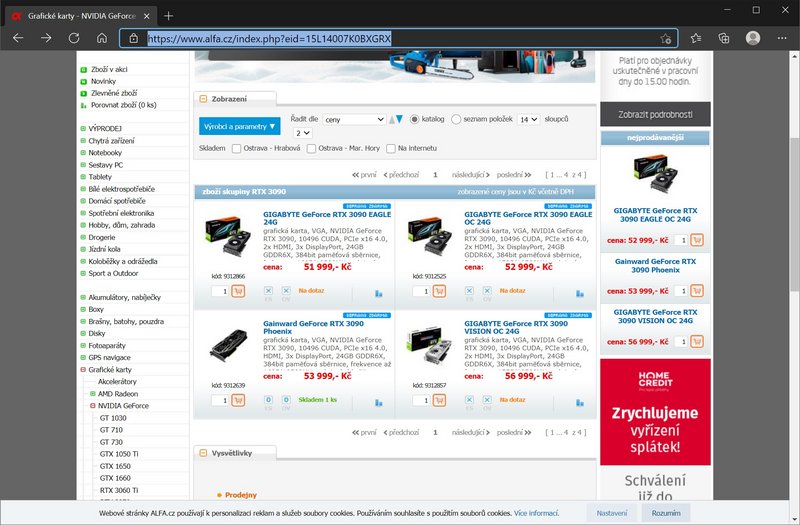Viewport: 800px width, 525px height.
Task: Check the Ostrava - Hrabová stock checkbox
Action: [236, 148]
